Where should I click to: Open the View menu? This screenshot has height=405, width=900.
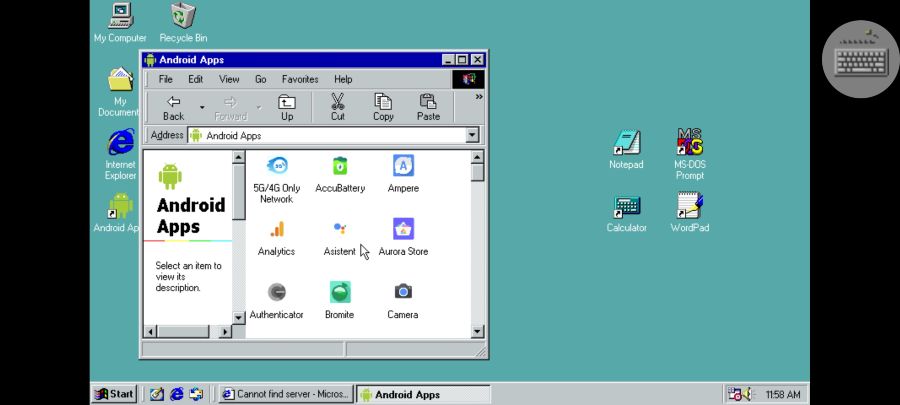pyautogui.click(x=229, y=79)
